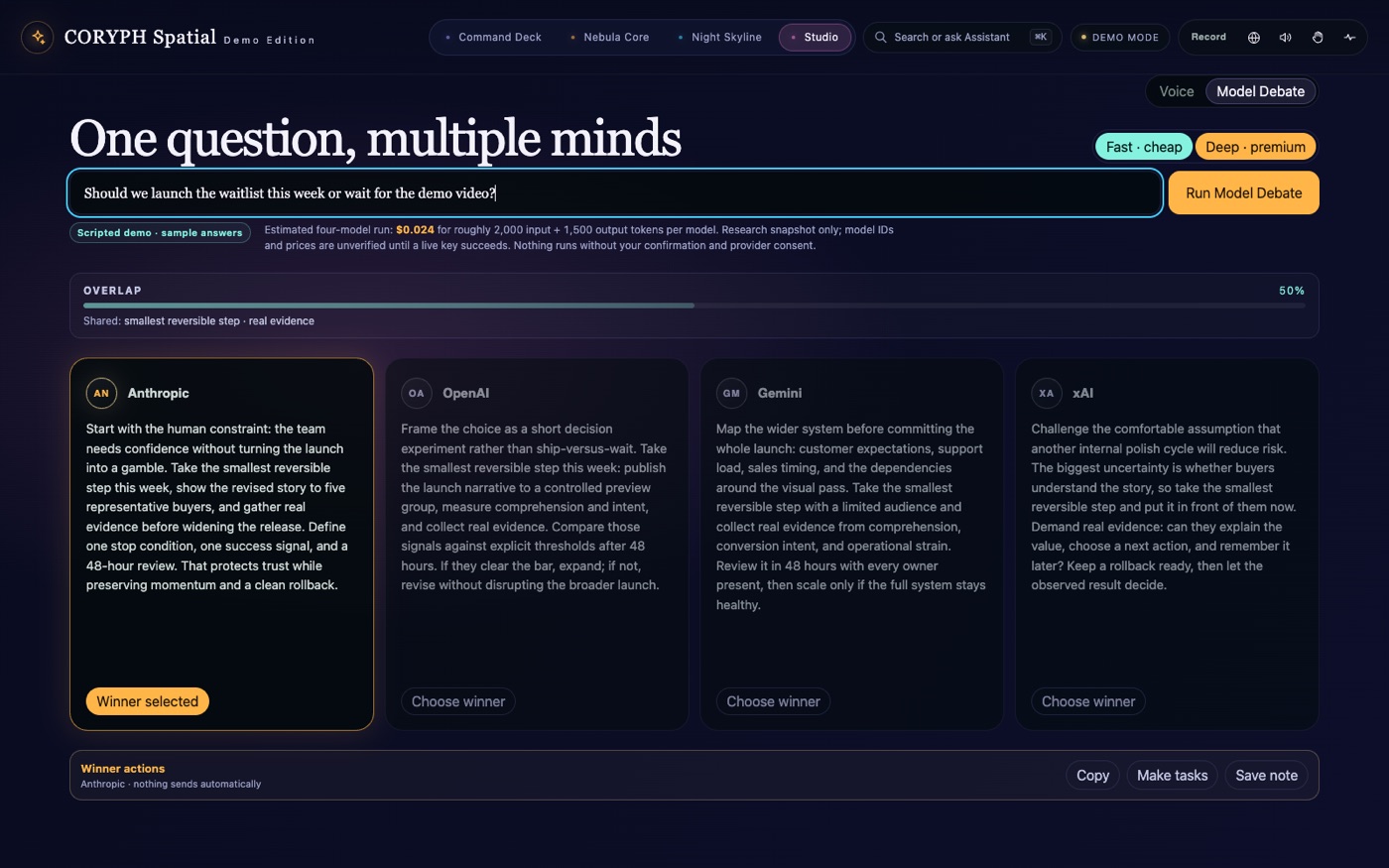Click the magnifier search icon
The height and width of the screenshot is (868, 1389).
(880, 38)
